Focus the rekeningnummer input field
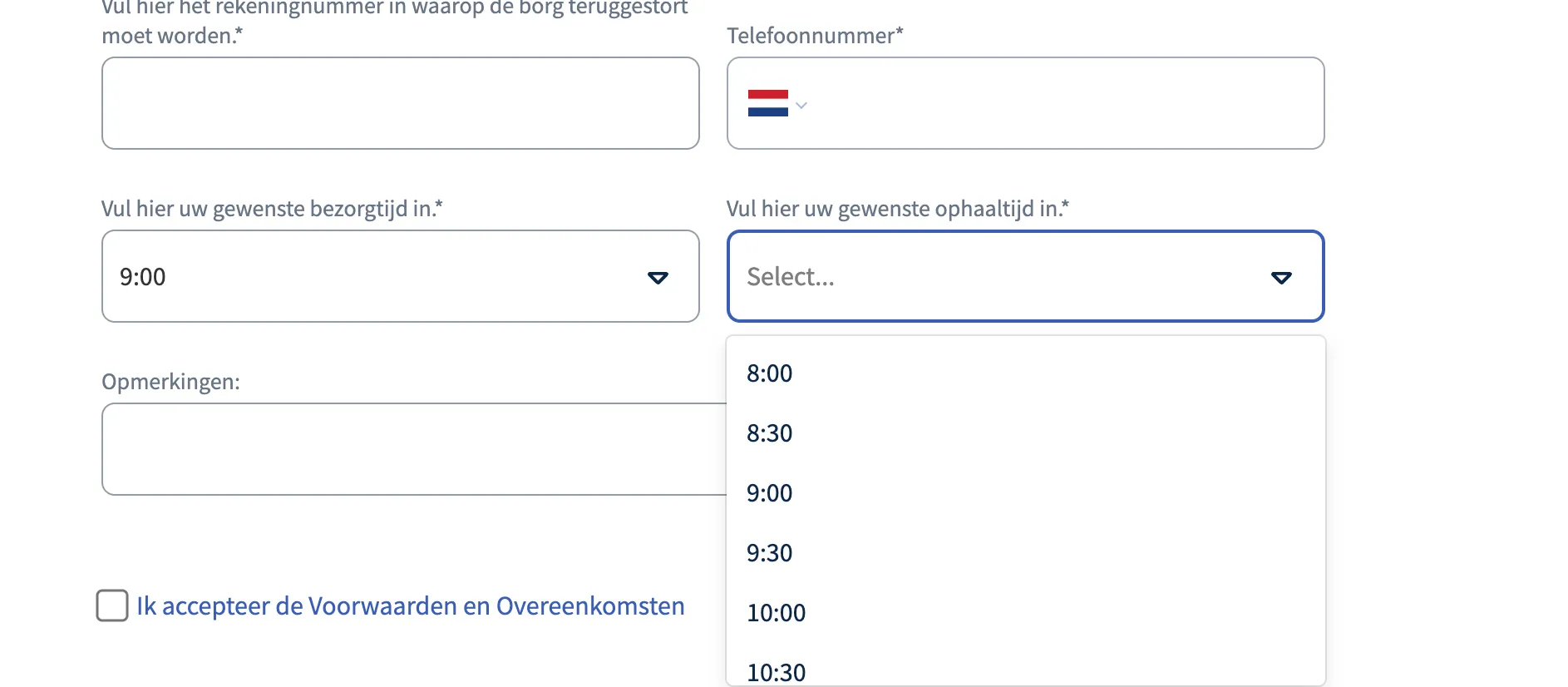This screenshot has height=687, width=1568. coord(400,103)
